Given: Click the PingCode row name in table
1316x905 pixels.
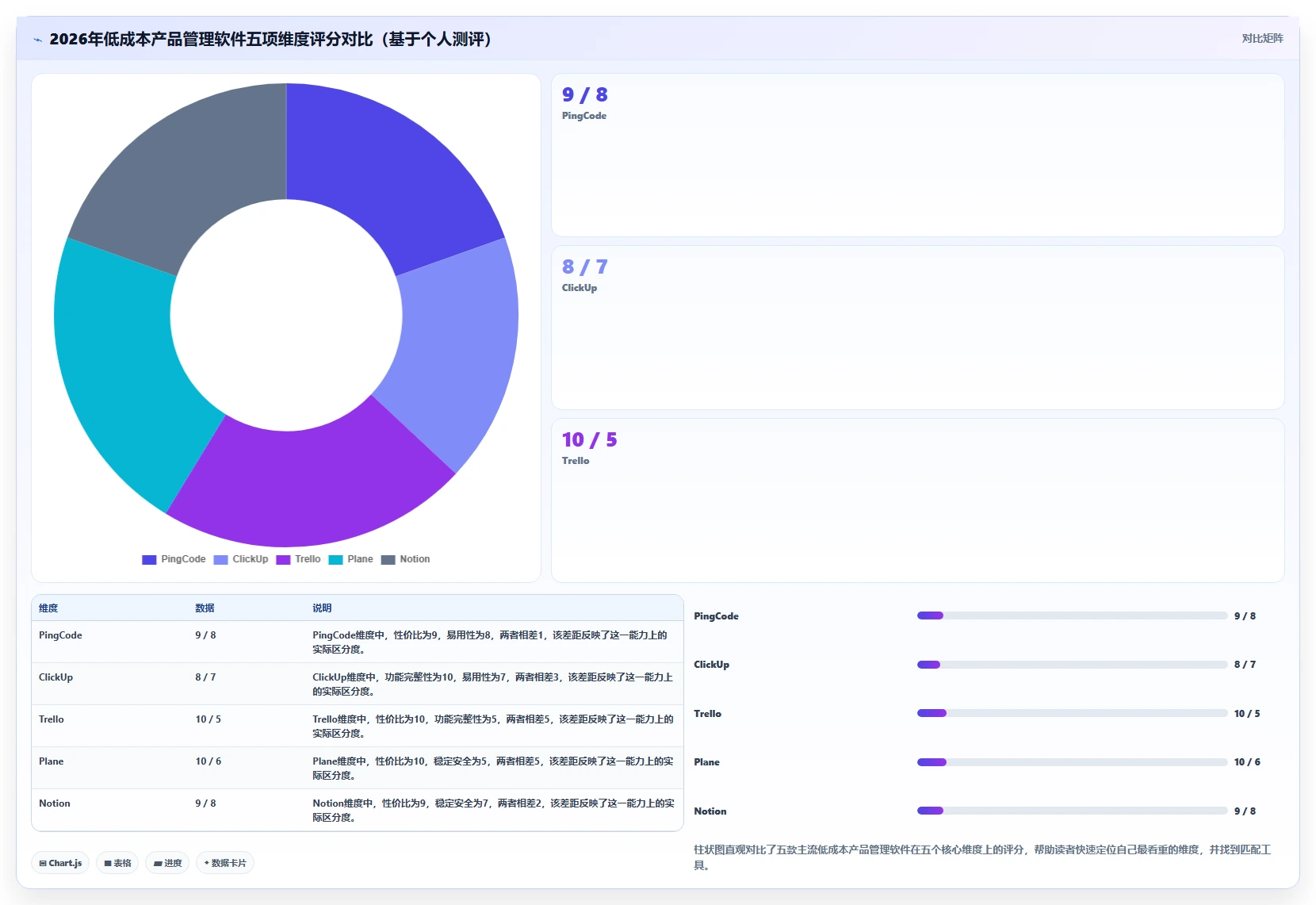Looking at the screenshot, I should [x=60, y=635].
